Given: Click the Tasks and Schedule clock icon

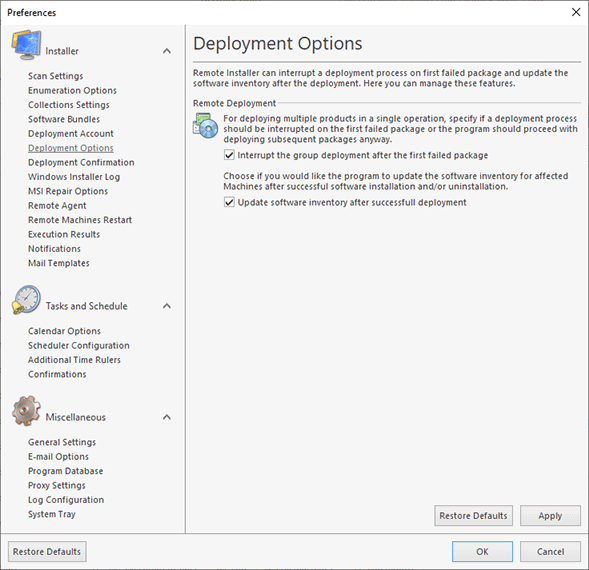Looking at the screenshot, I should [x=26, y=300].
